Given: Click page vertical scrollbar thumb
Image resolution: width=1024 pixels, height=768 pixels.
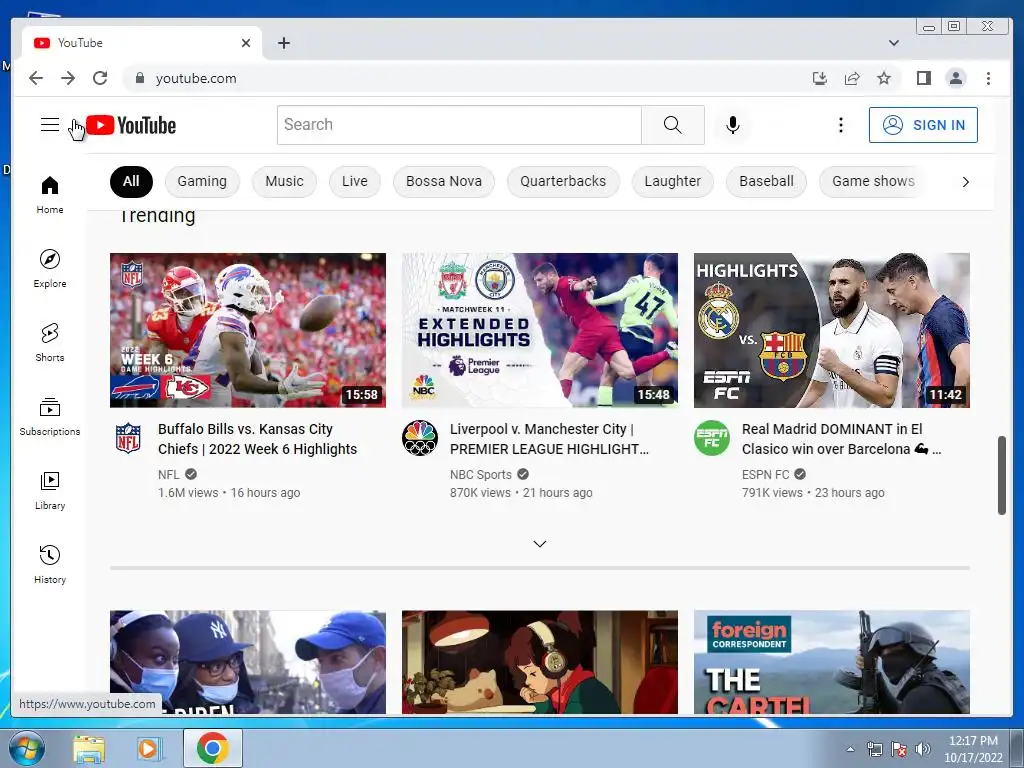Looking at the screenshot, I should click(1001, 475).
